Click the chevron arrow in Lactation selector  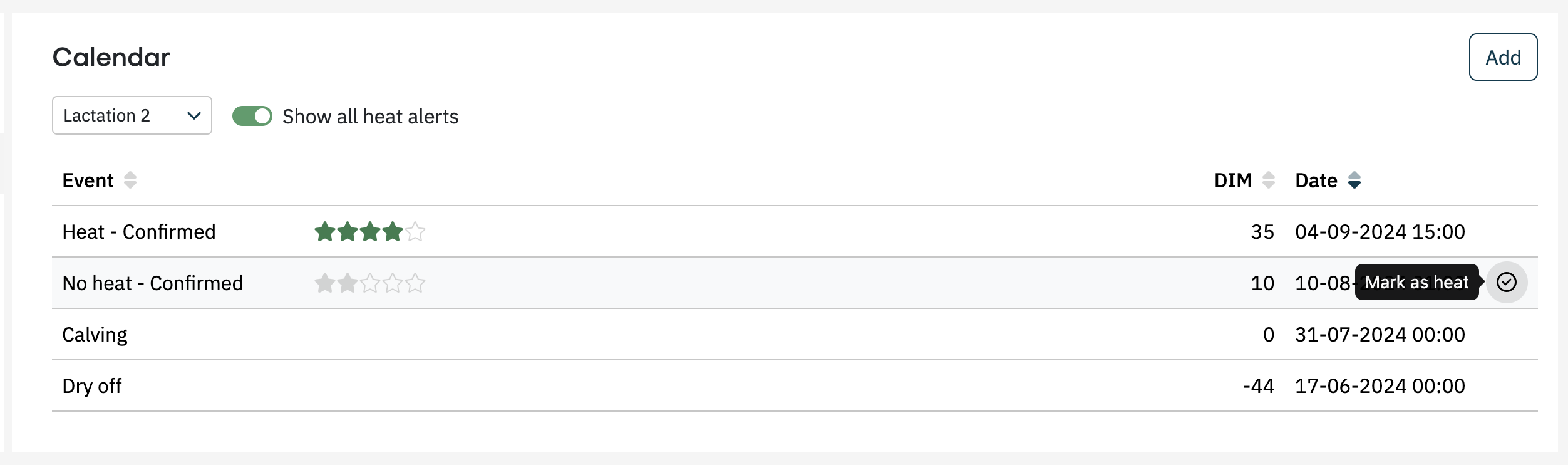(194, 115)
